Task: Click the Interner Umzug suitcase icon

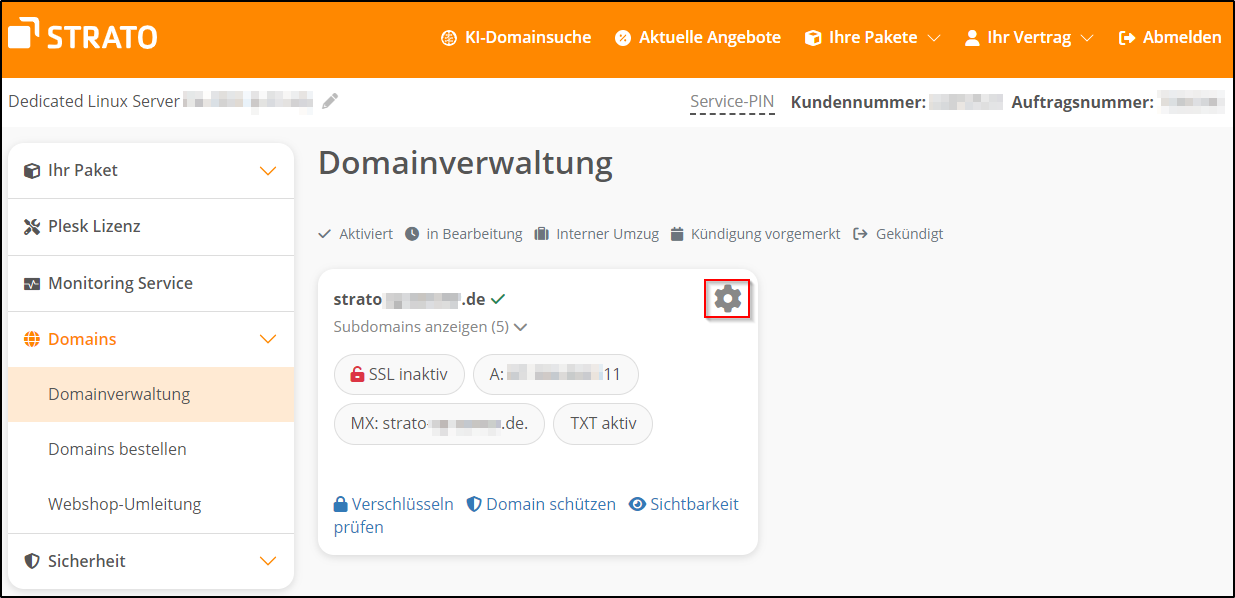Action: click(542, 234)
